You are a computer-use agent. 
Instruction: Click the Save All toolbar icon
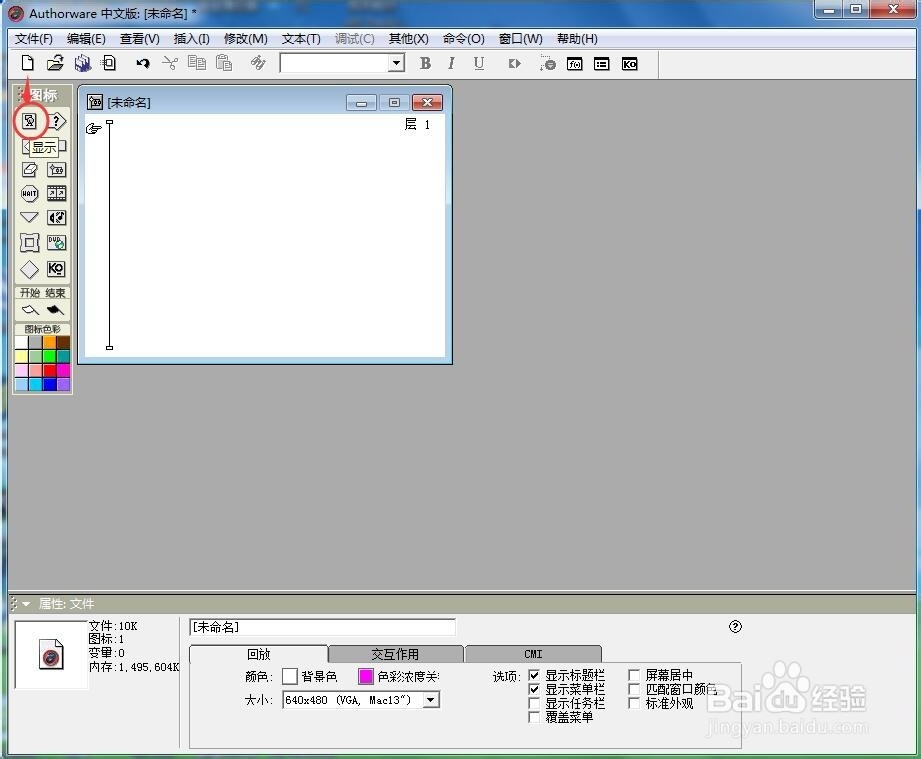[x=83, y=63]
